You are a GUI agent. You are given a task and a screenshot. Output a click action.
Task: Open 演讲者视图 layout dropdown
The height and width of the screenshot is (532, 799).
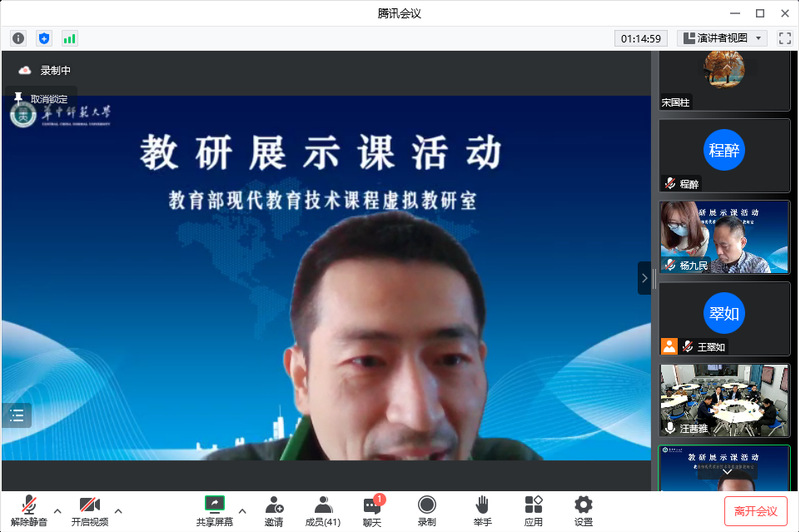click(722, 38)
